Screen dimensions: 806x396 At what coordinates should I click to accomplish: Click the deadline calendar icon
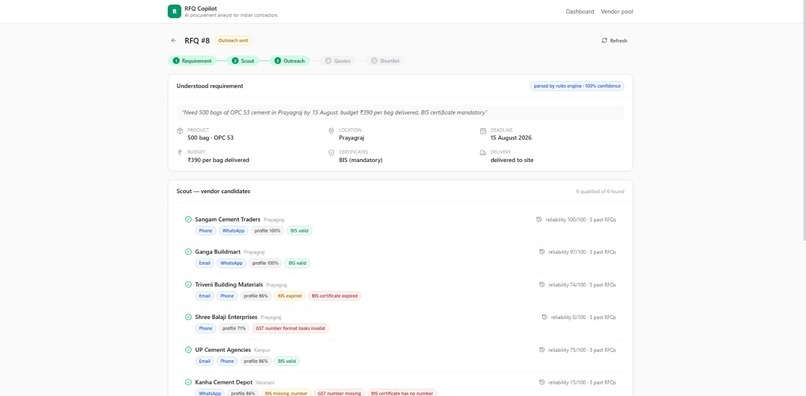tap(483, 131)
